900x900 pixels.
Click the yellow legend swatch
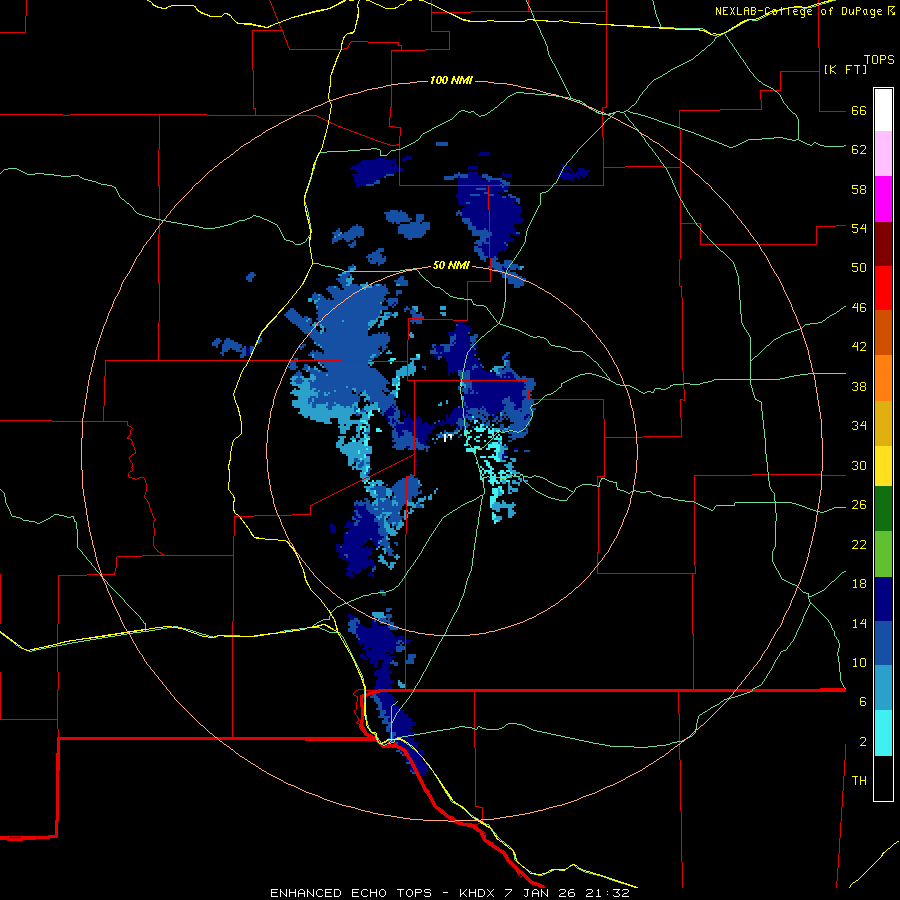coord(883,466)
